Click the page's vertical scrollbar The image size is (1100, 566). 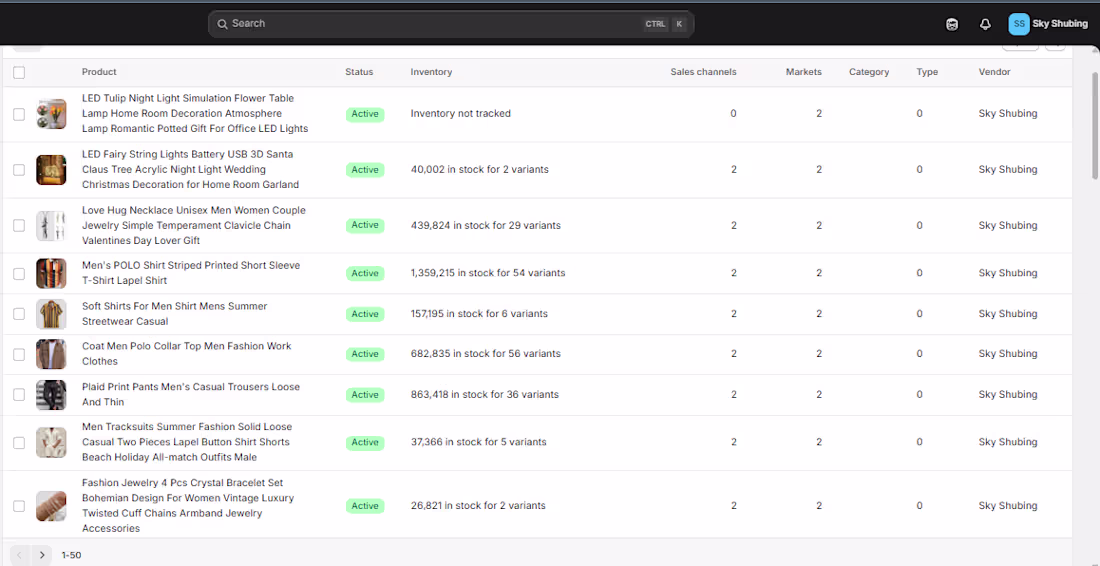click(x=1095, y=126)
